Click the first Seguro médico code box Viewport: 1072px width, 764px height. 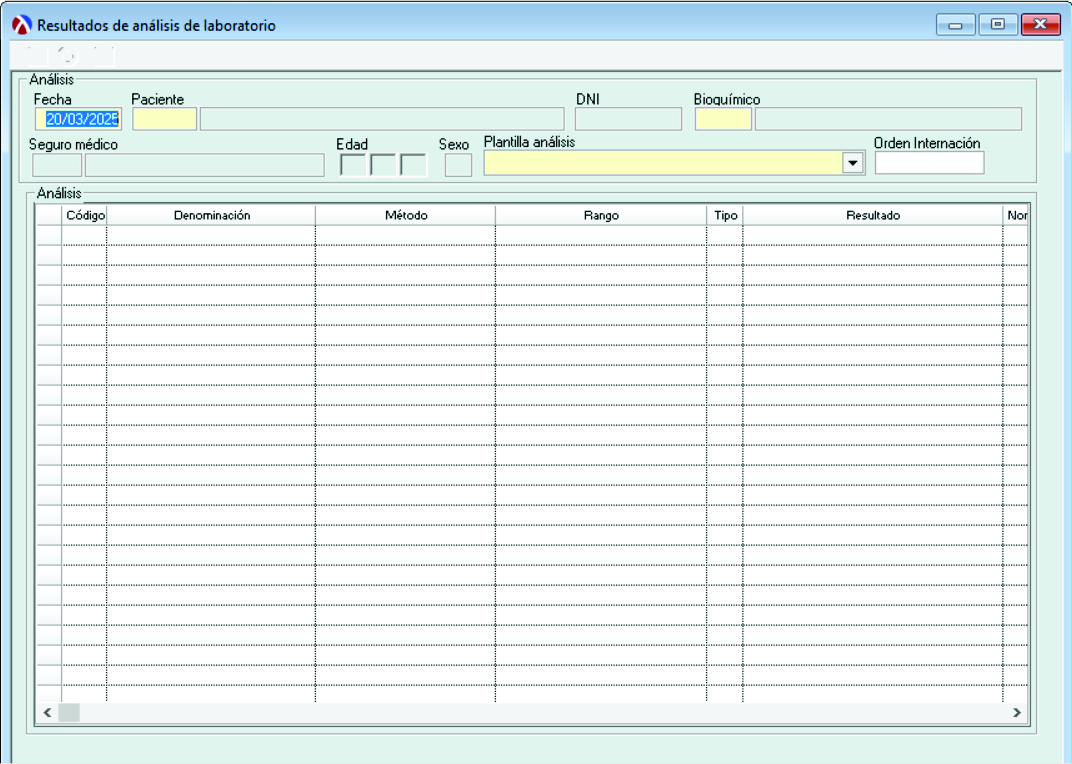tap(57, 165)
